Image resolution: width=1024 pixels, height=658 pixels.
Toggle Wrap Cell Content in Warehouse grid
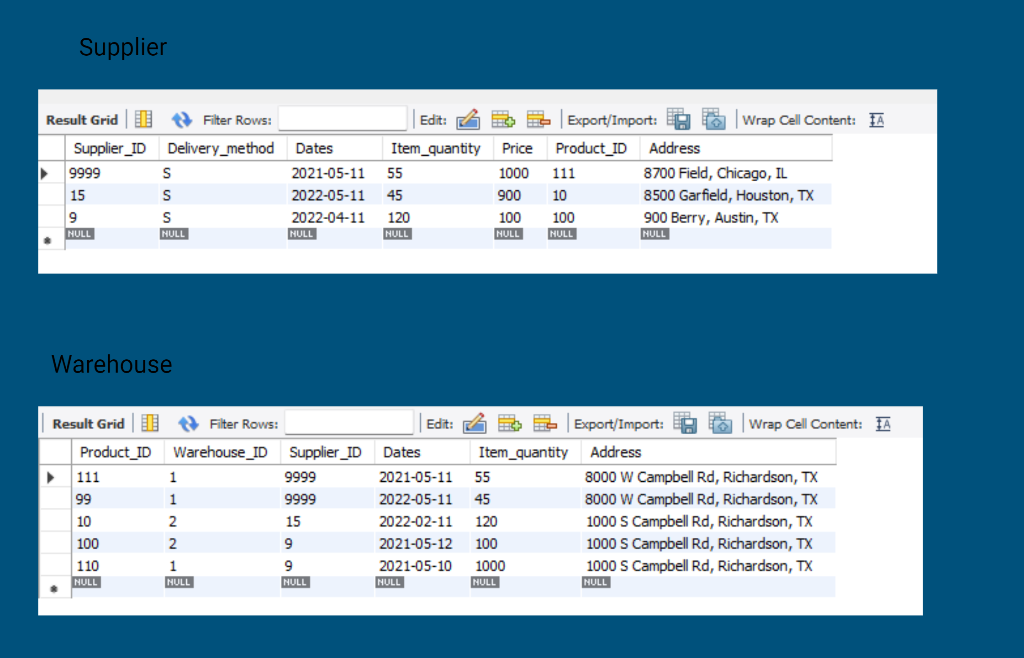pos(882,423)
